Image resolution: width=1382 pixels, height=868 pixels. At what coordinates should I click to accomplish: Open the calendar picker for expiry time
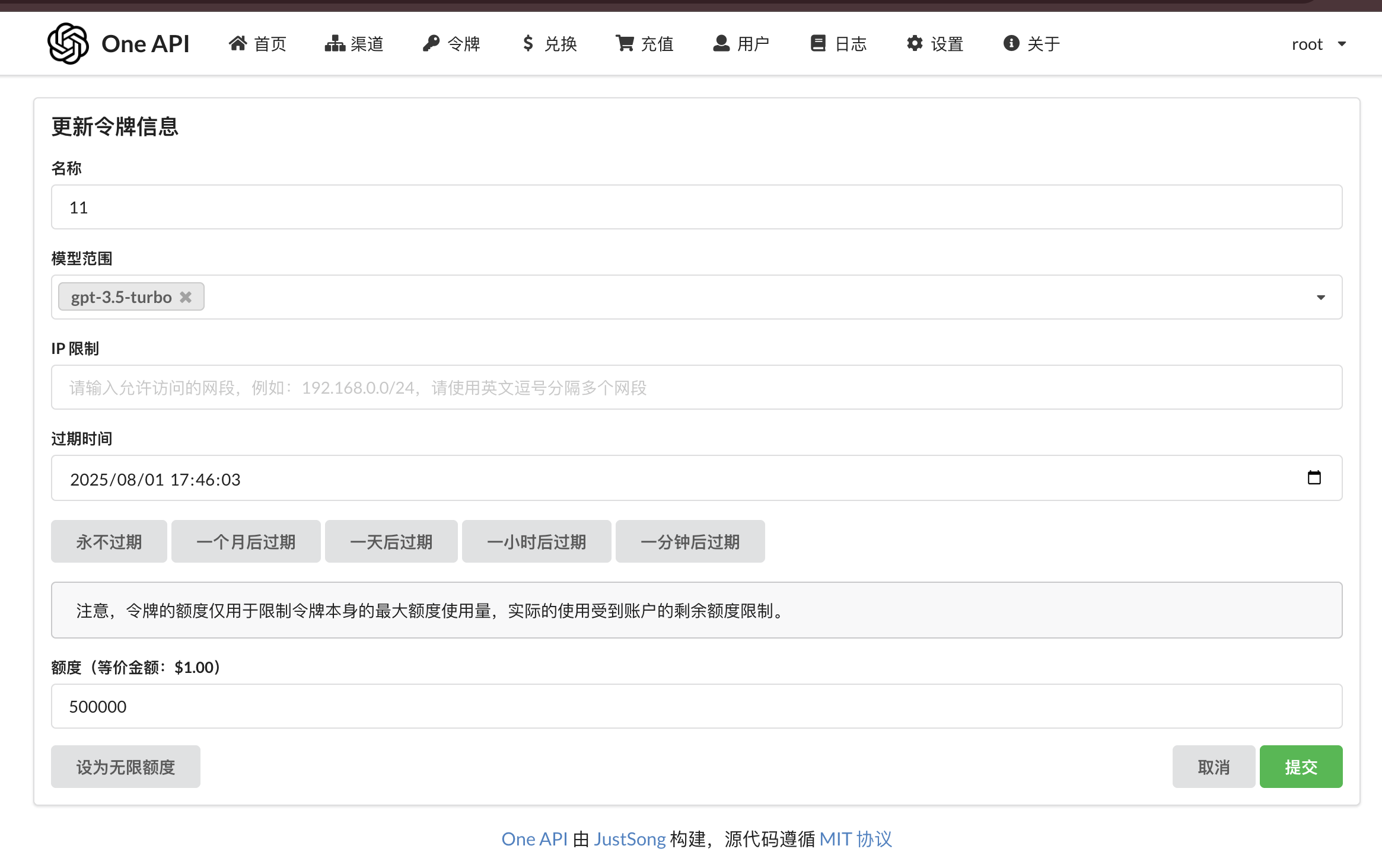pos(1314,478)
